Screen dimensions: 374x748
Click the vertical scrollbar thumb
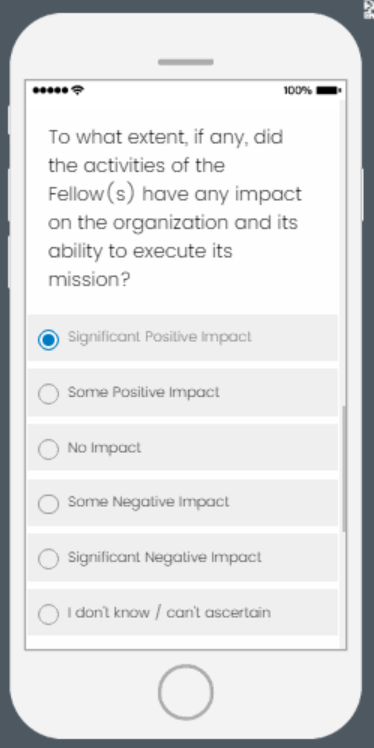click(344, 468)
